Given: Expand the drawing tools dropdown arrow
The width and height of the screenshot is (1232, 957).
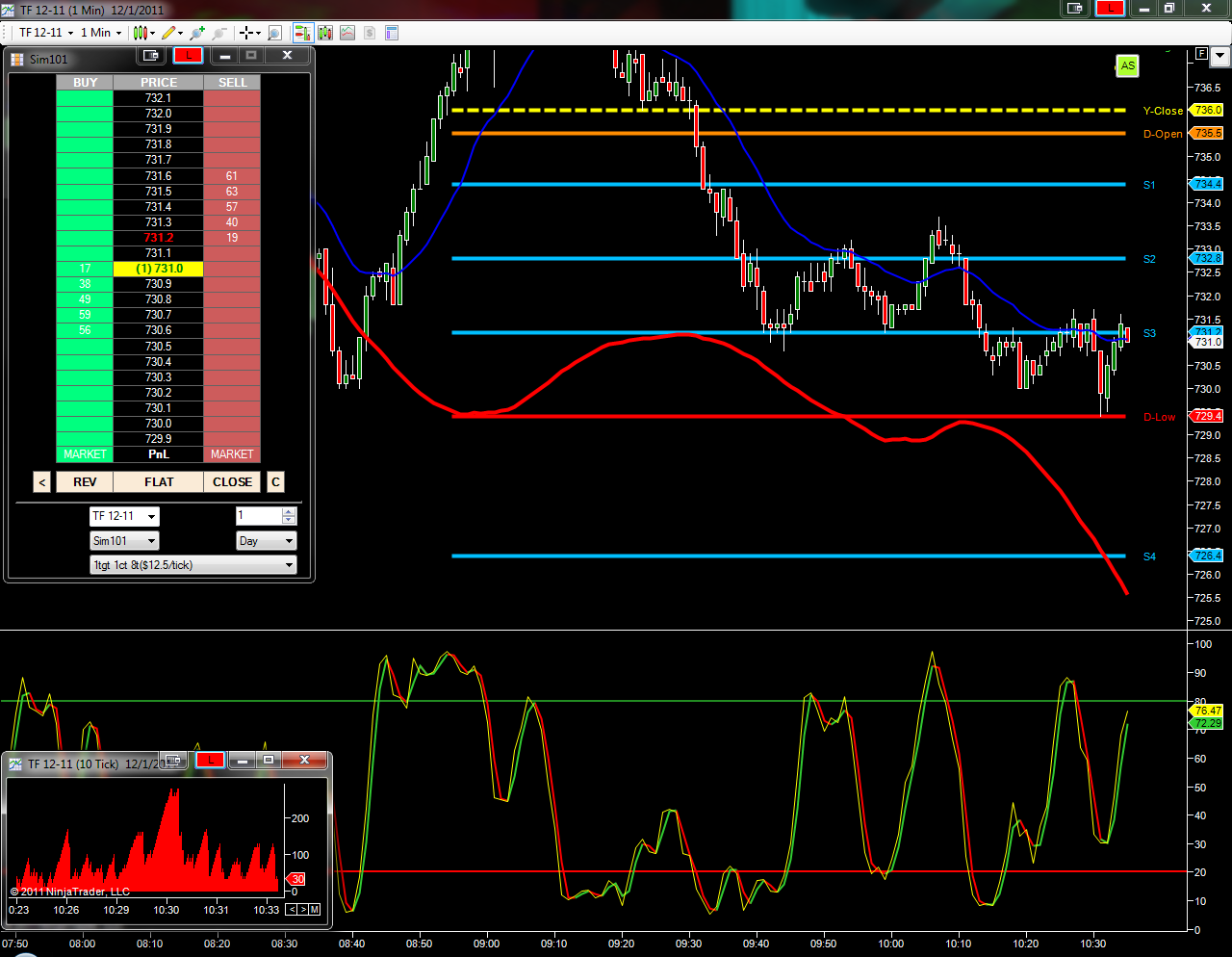Looking at the screenshot, I should [181, 34].
